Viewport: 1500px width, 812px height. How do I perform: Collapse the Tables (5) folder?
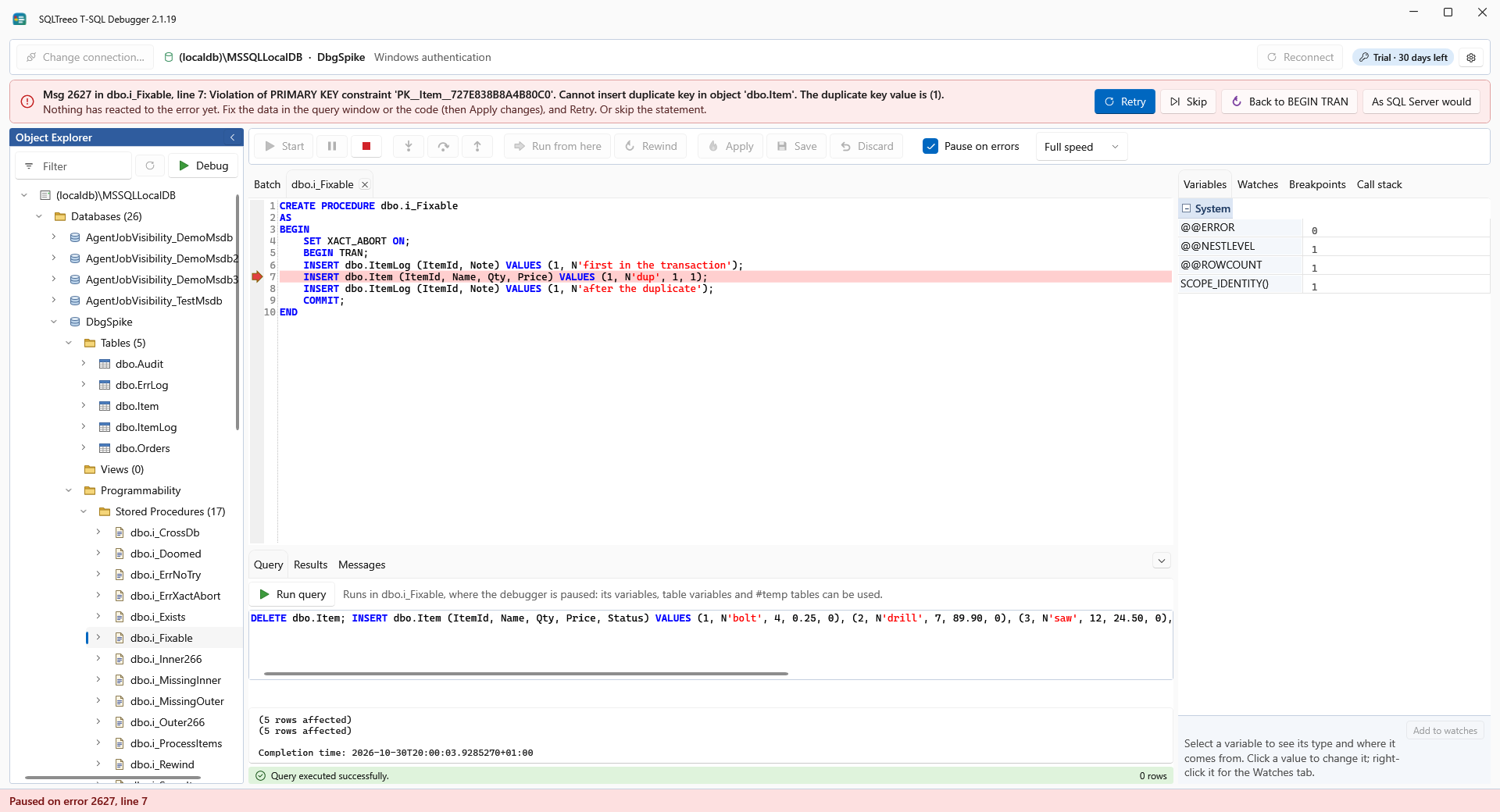(69, 343)
